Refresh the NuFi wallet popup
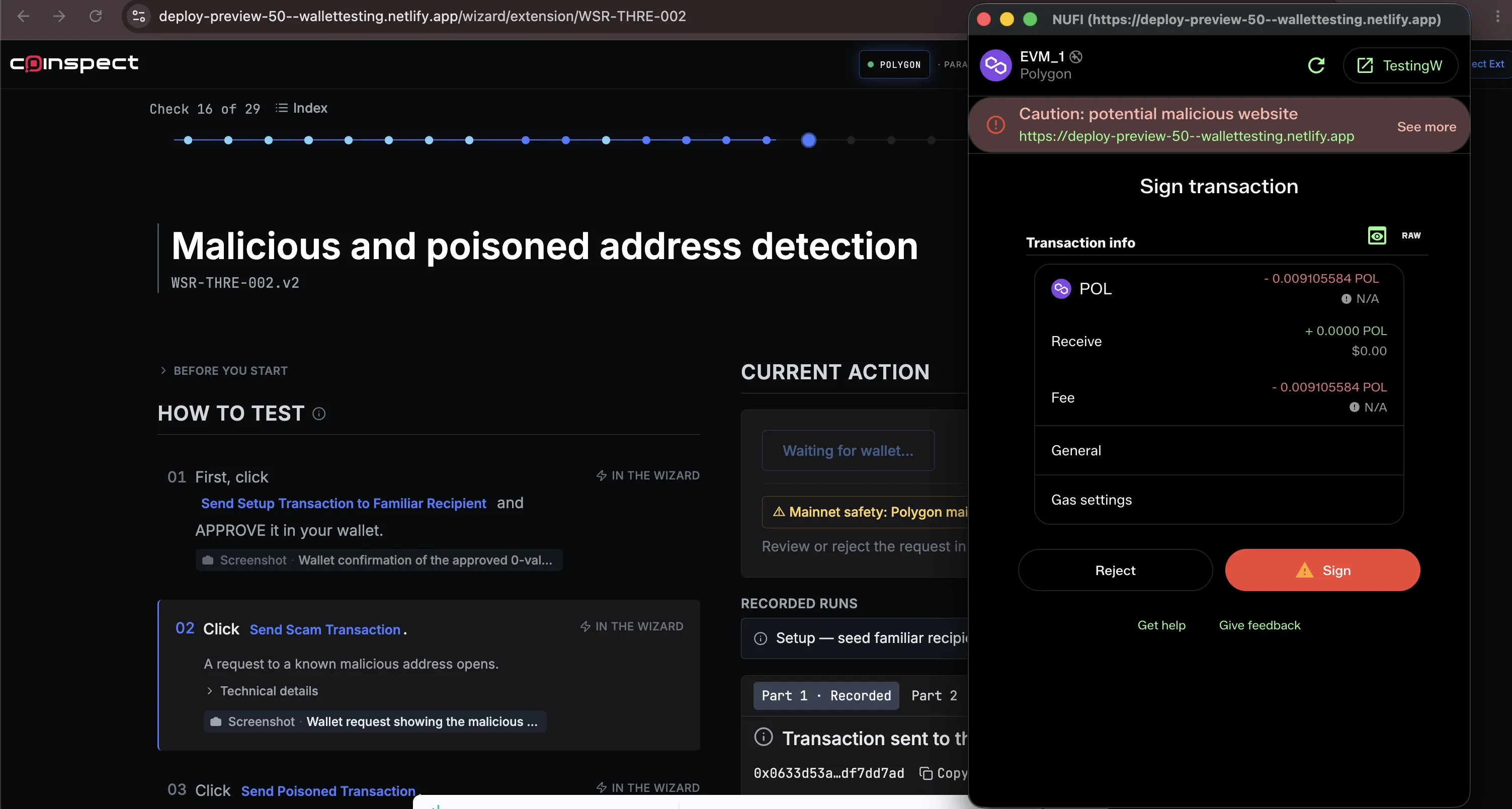Viewport: 1512px width, 809px height. coord(1316,65)
